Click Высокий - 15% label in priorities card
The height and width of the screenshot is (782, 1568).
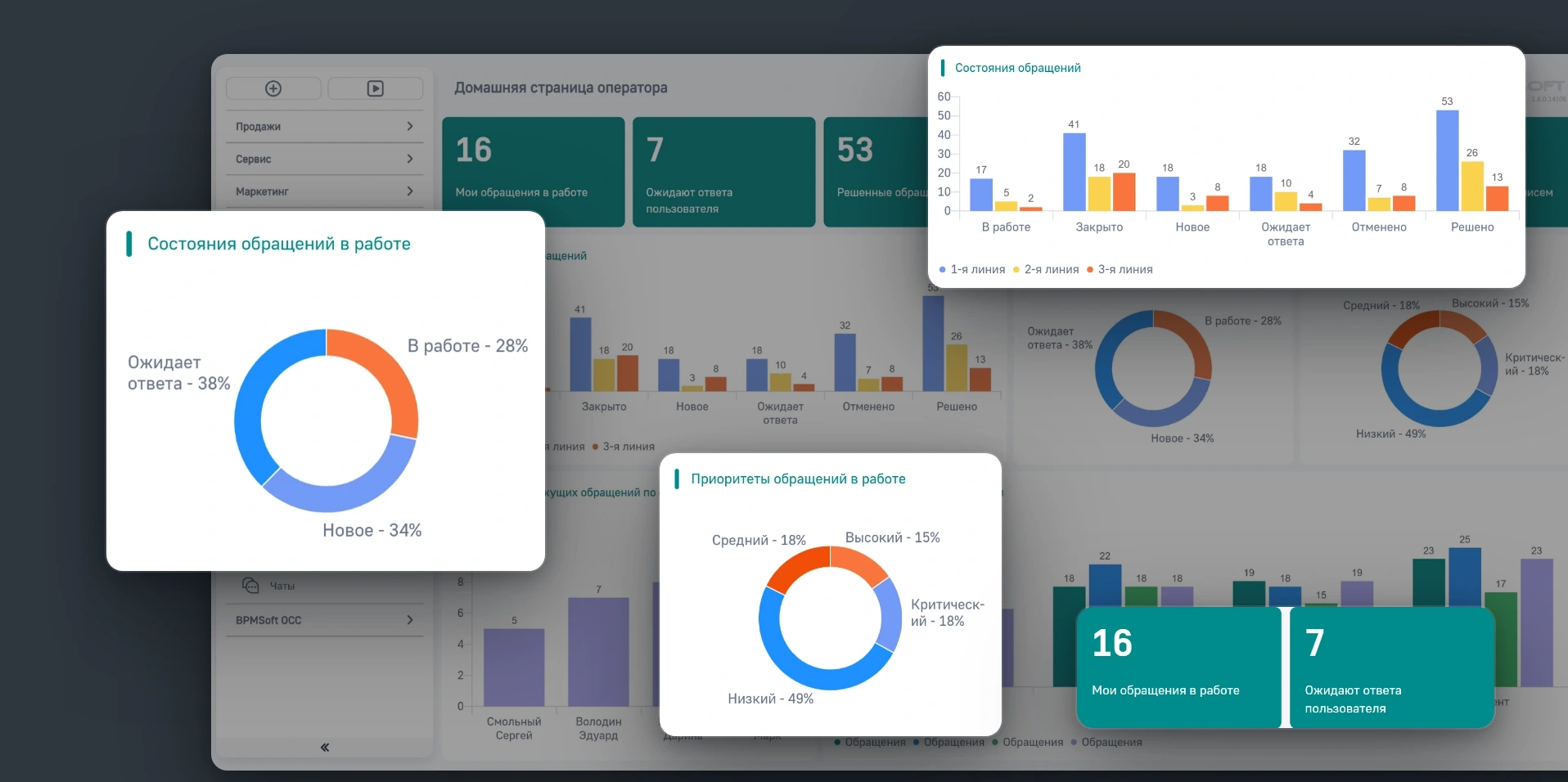pyautogui.click(x=892, y=537)
